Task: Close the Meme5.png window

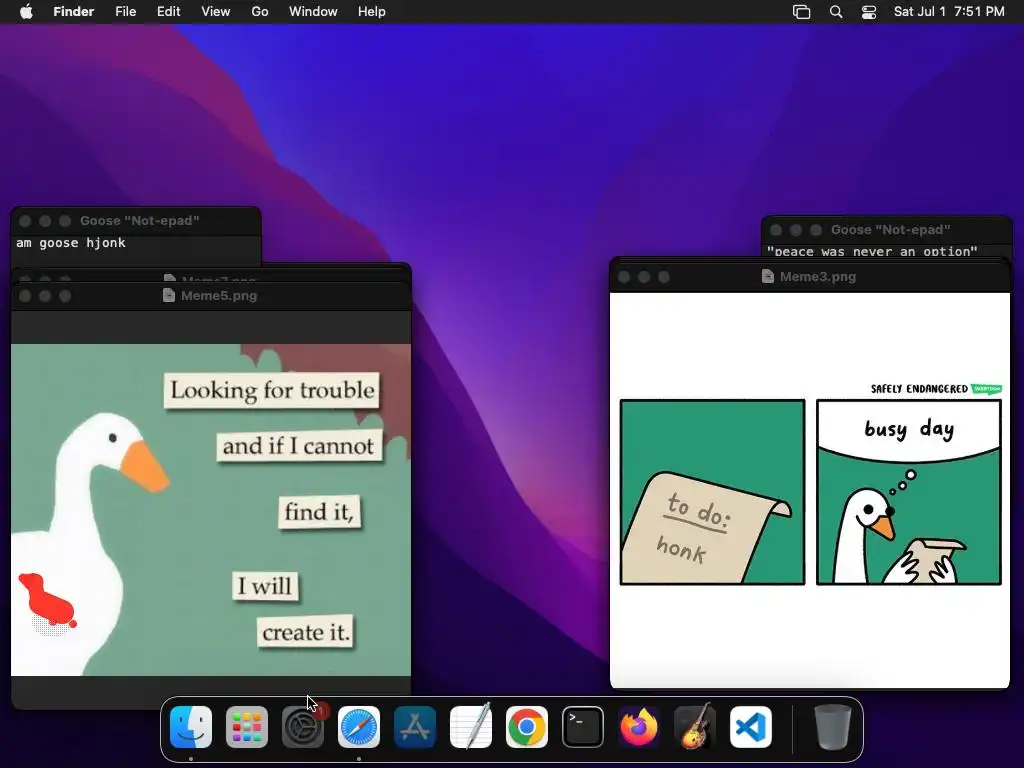Action: point(25,296)
